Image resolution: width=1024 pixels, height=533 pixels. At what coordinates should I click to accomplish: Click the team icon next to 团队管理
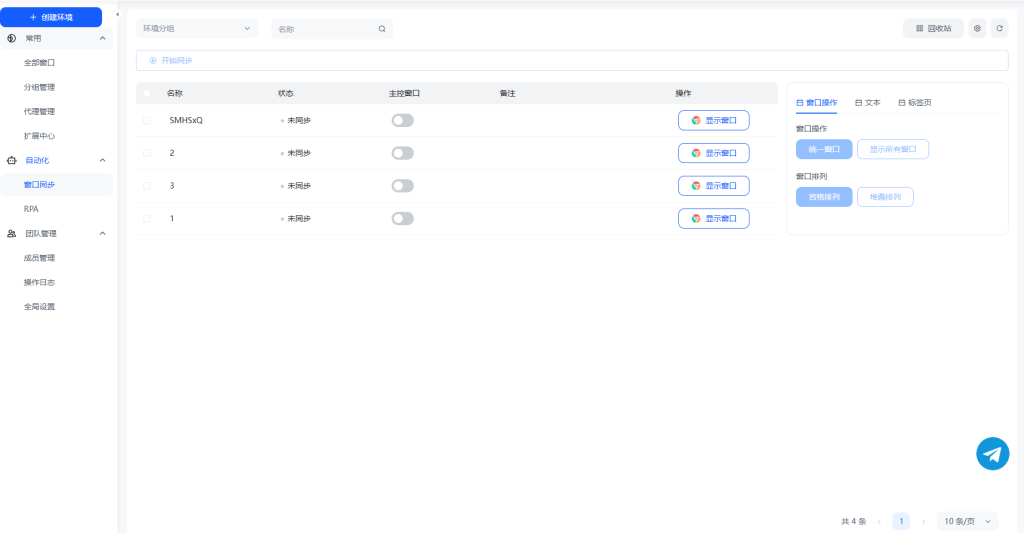tap(11, 233)
